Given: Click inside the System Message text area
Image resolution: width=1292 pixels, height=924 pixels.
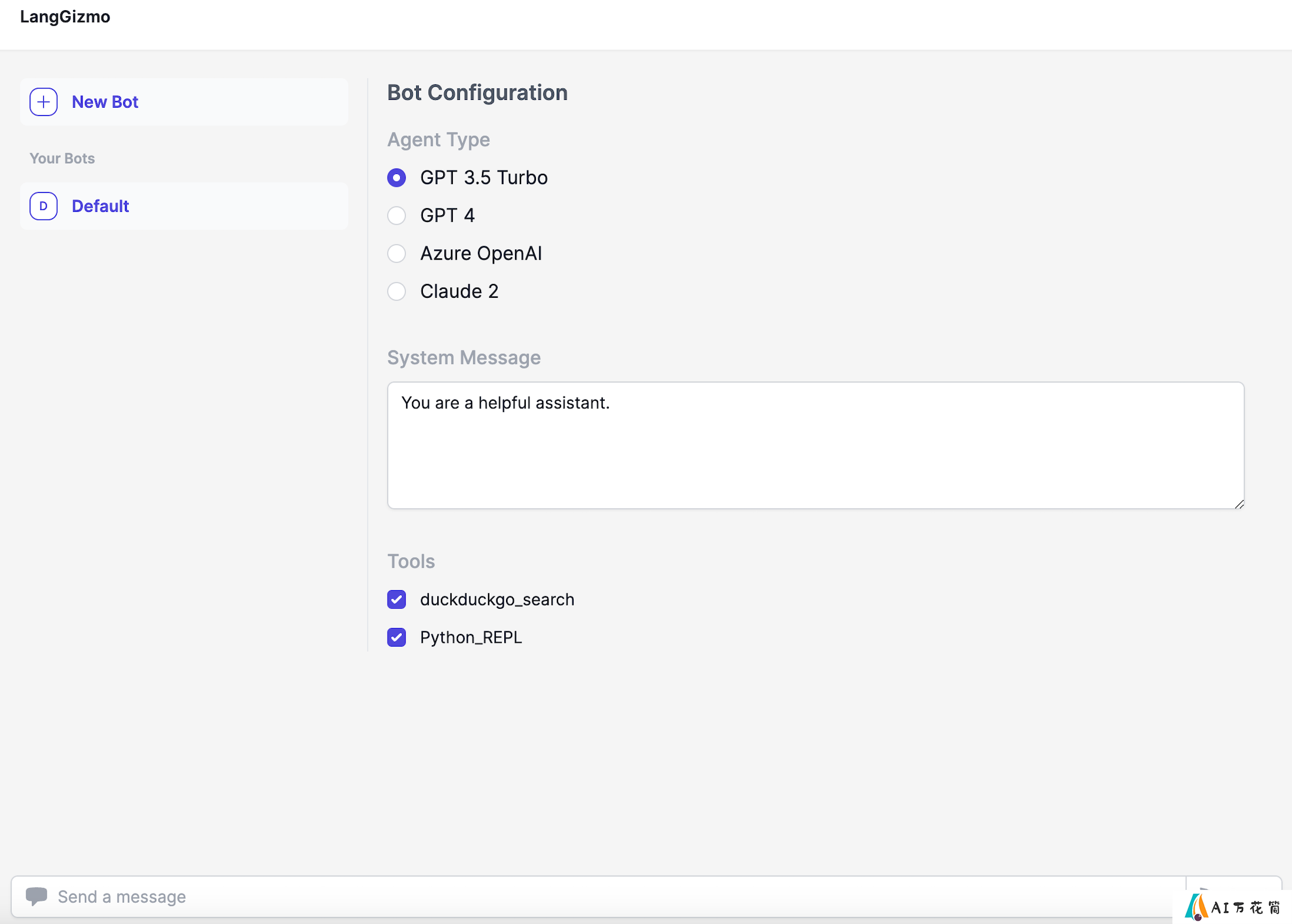Looking at the screenshot, I should pos(816,446).
